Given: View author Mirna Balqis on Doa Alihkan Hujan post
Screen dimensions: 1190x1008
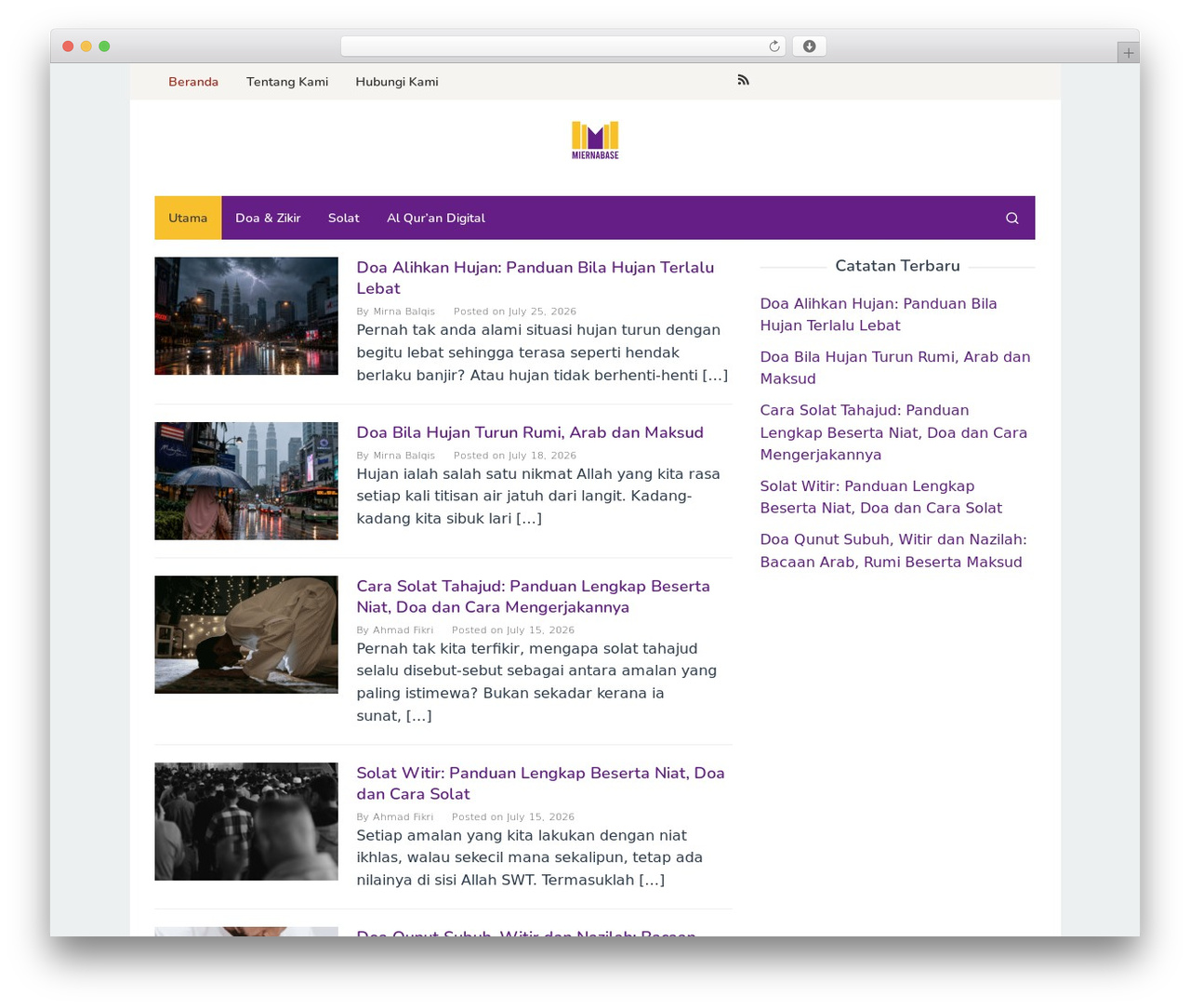Looking at the screenshot, I should 403,312.
